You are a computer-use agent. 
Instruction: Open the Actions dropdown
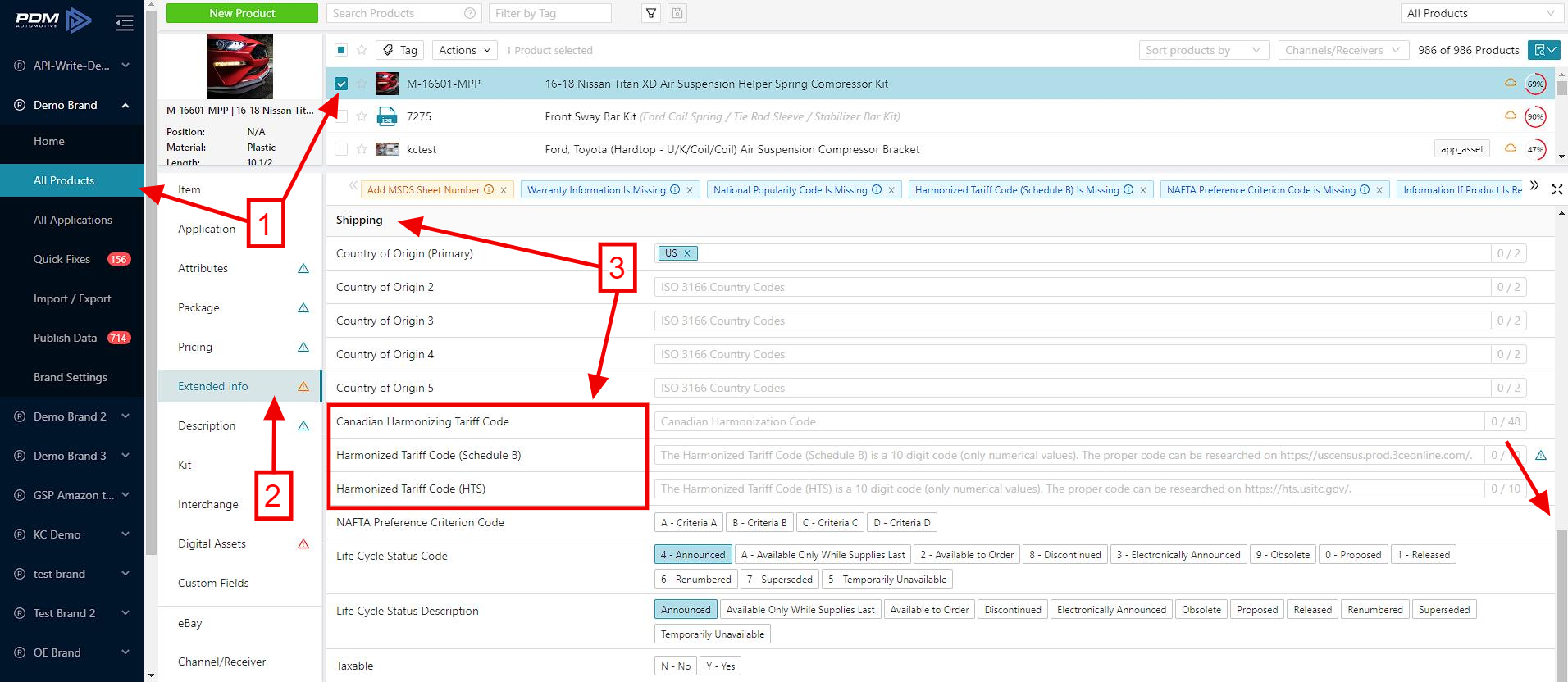click(464, 50)
